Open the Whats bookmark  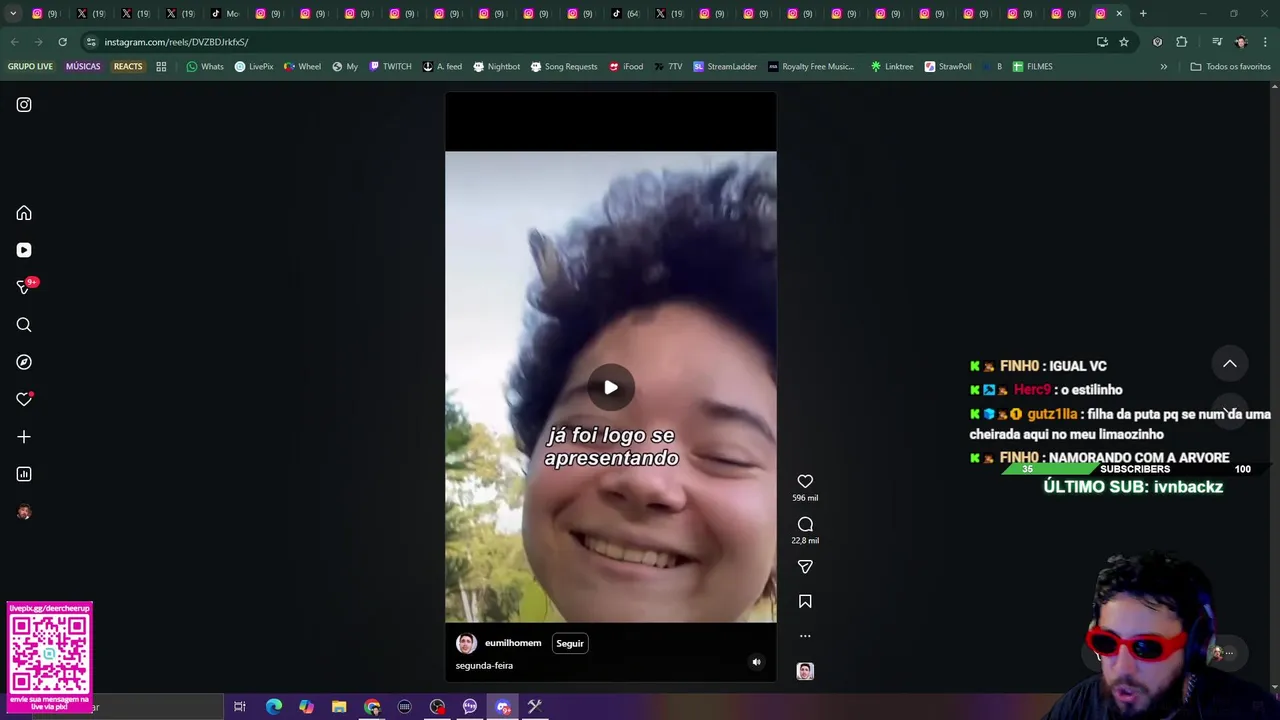205,67
